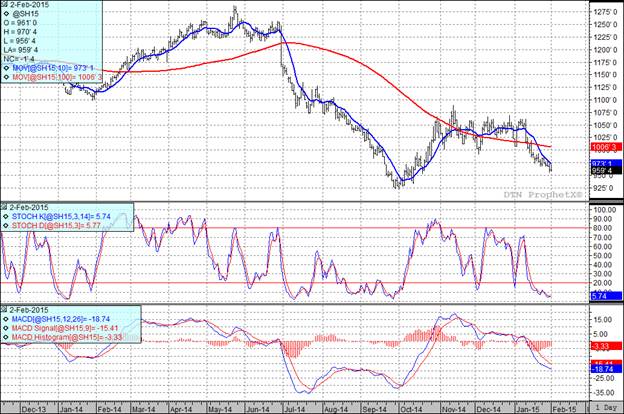Click the diamond marker for STOCH K

pos(7,217)
